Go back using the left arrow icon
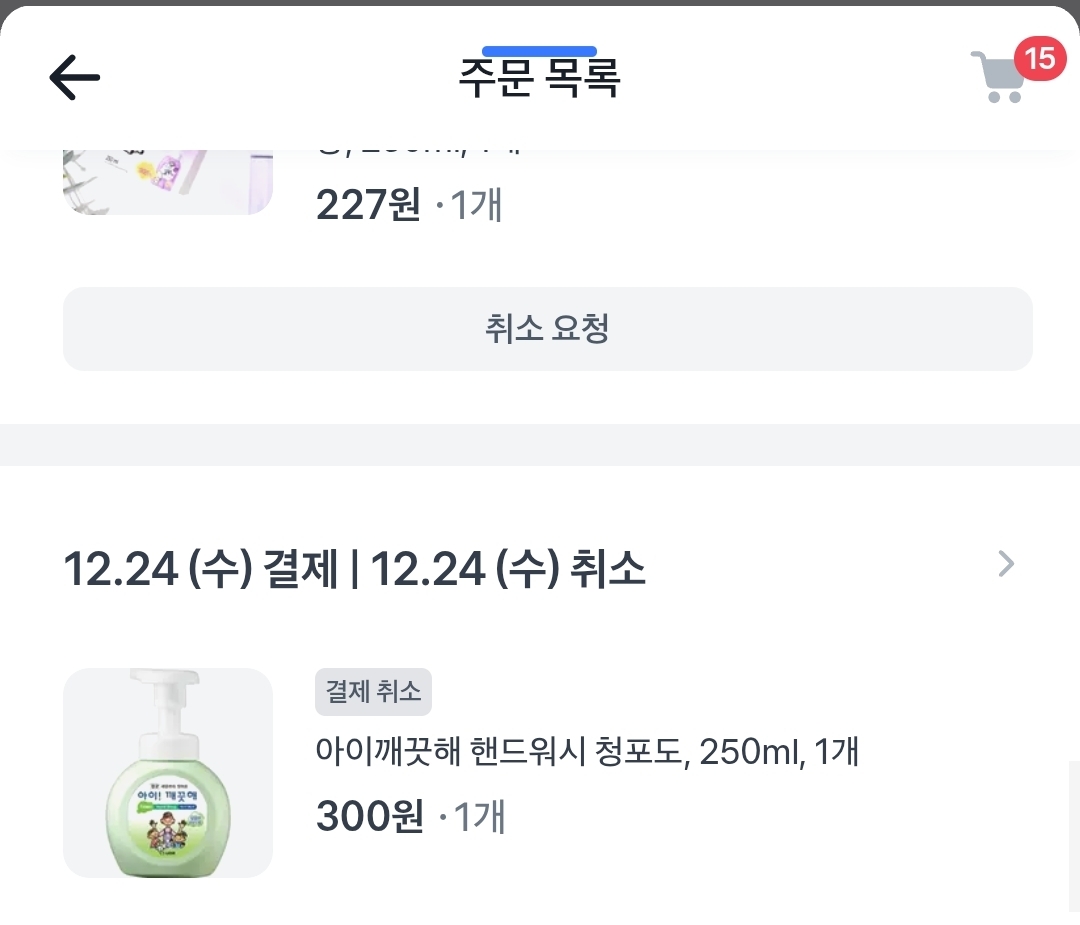This screenshot has width=1080, height=925. click(x=74, y=78)
